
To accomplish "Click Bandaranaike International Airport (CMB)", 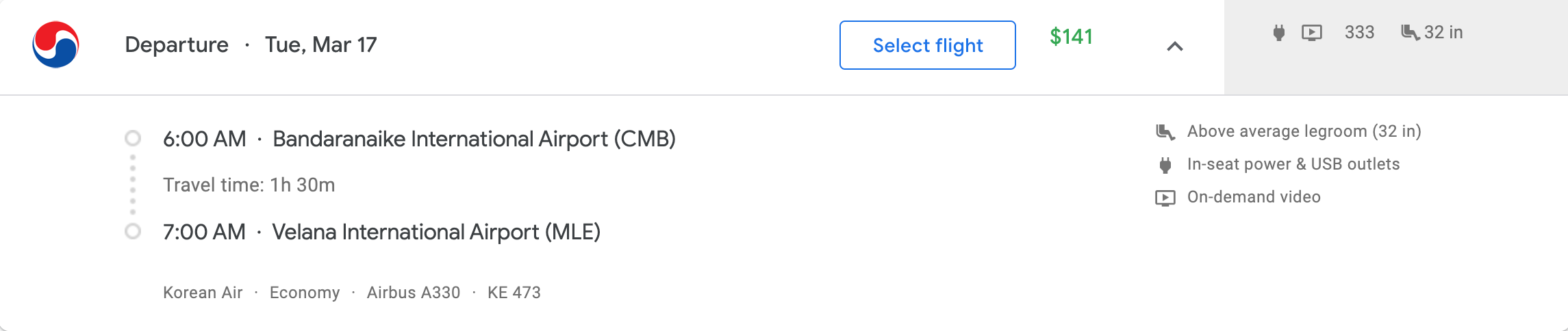I will (474, 139).
